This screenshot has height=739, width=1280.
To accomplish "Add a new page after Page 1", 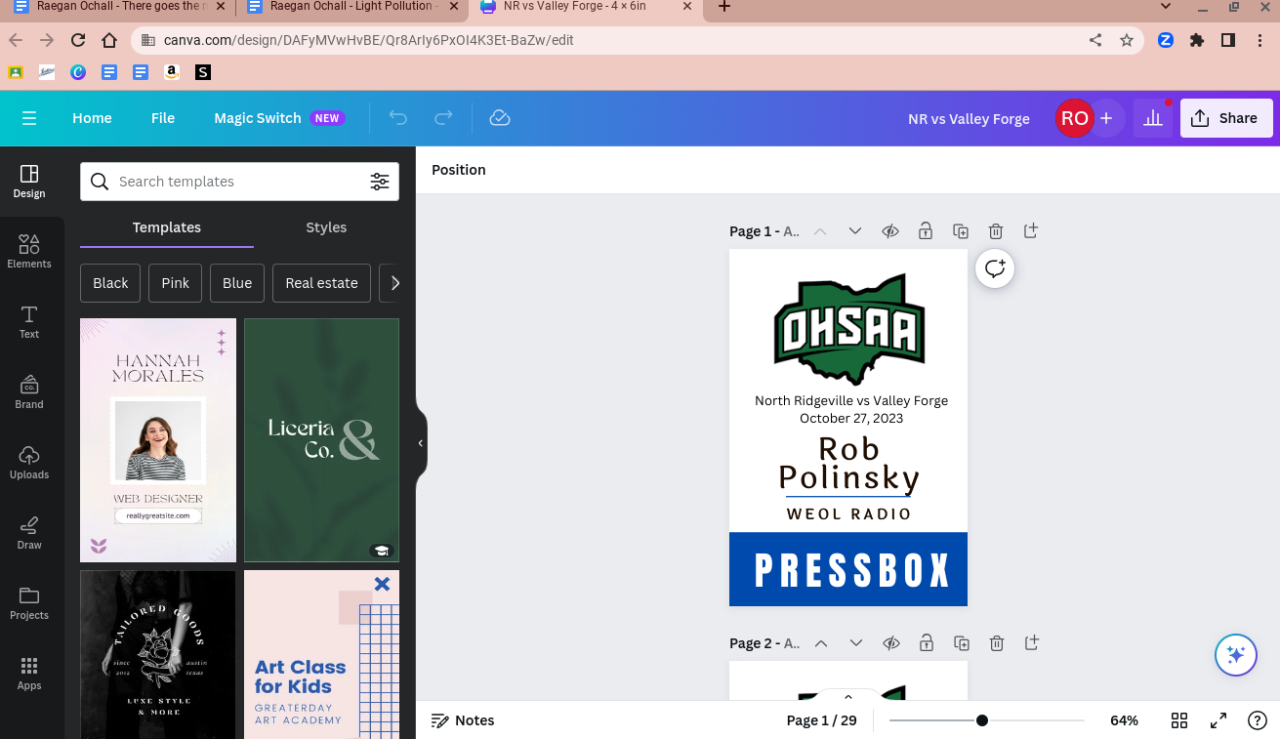I will [1031, 231].
